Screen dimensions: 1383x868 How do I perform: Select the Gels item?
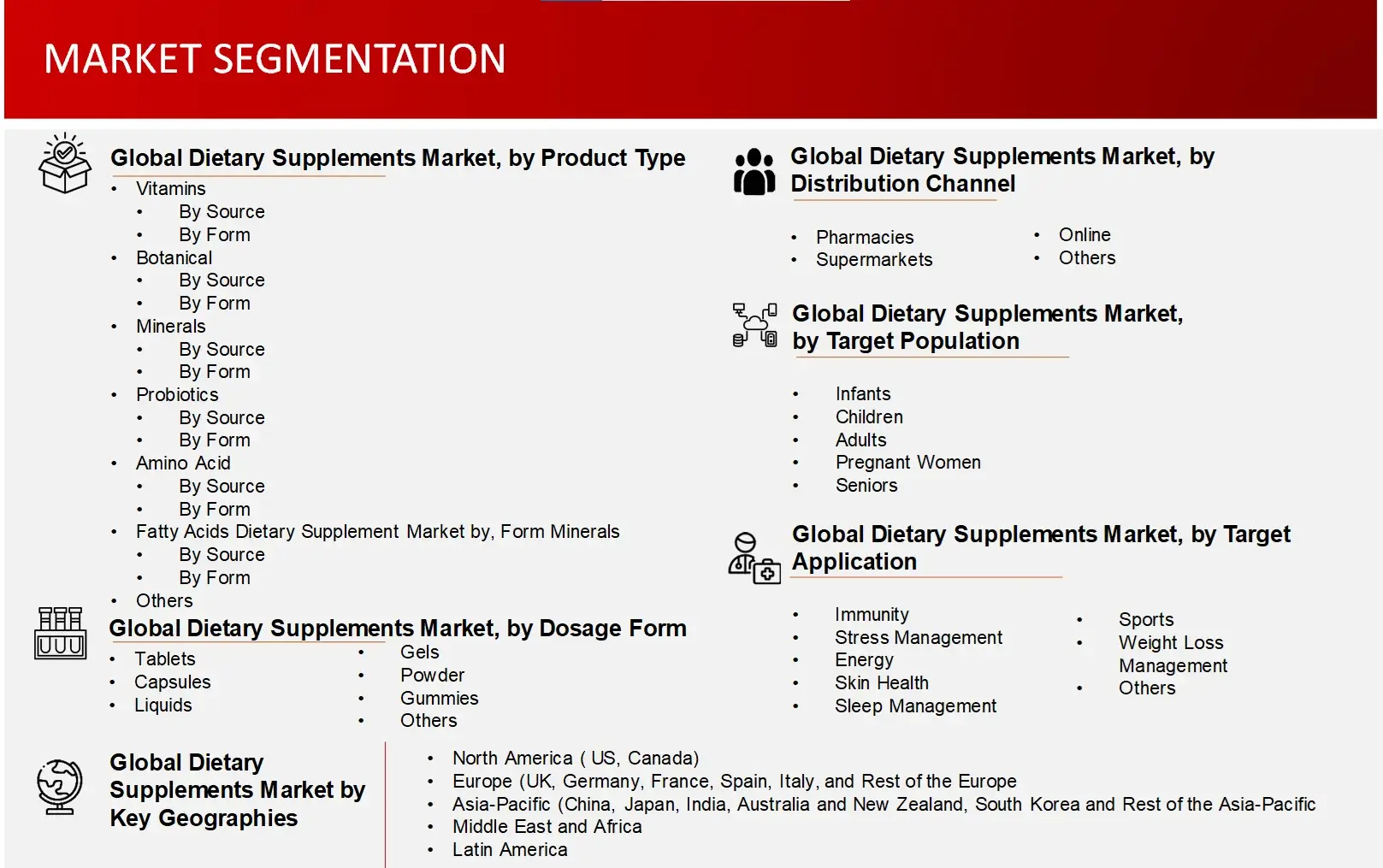pyautogui.click(x=420, y=652)
